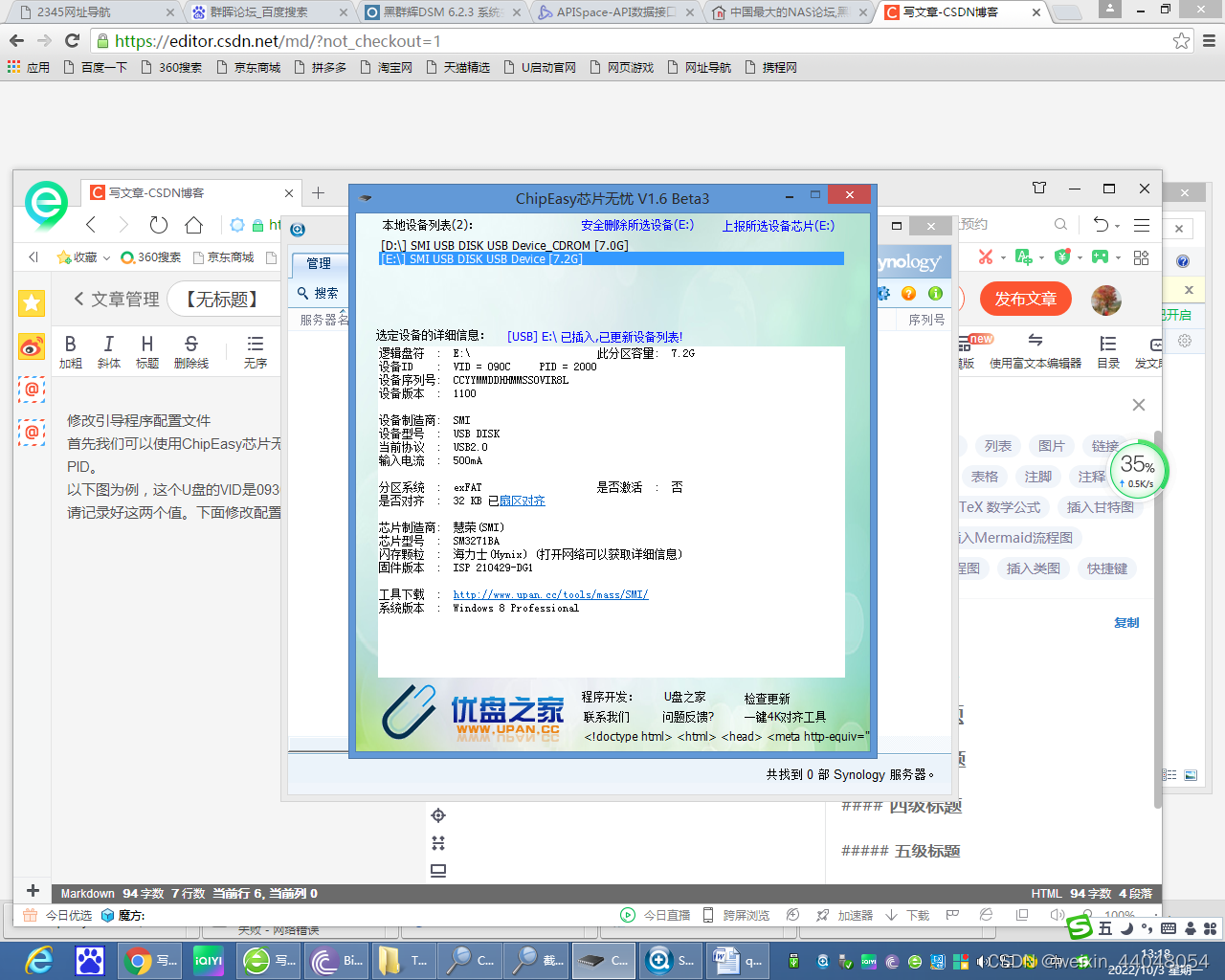Insert 图片 image from the helper panel
Viewport: 1225px width, 980px height.
1052,446
